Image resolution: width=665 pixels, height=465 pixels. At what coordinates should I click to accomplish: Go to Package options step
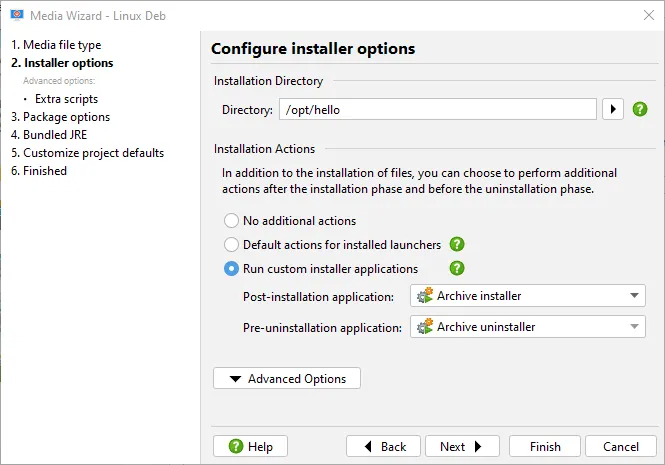click(60, 117)
